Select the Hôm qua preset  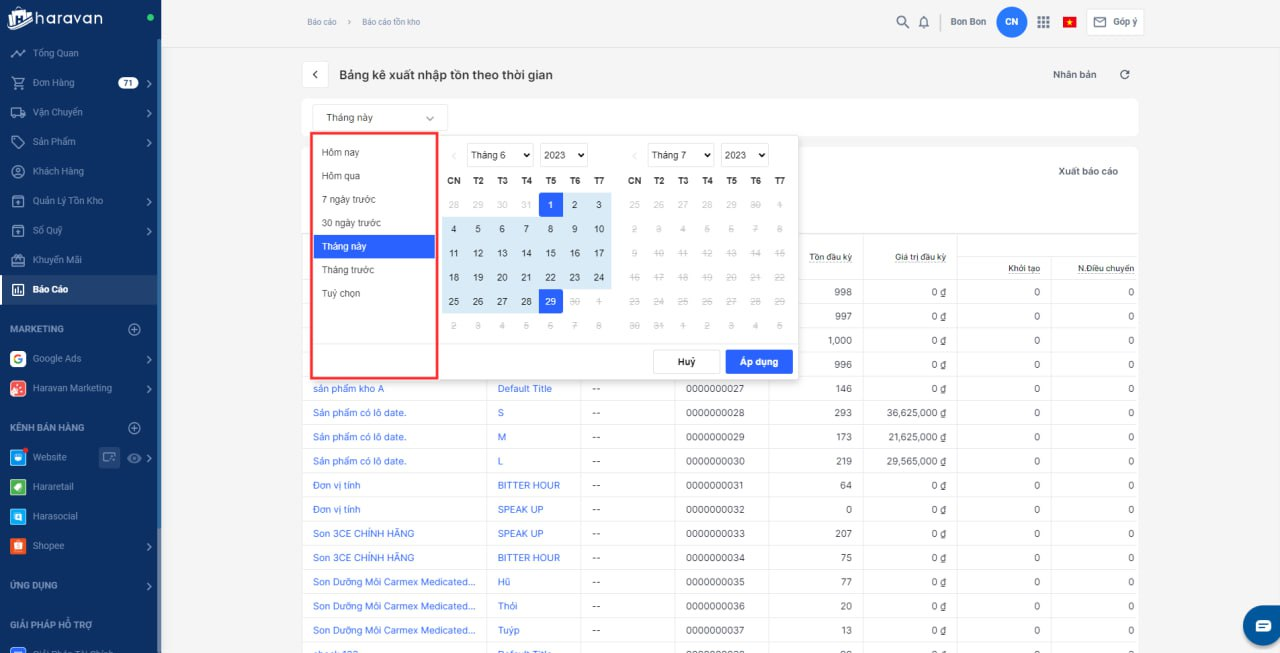[x=341, y=176]
